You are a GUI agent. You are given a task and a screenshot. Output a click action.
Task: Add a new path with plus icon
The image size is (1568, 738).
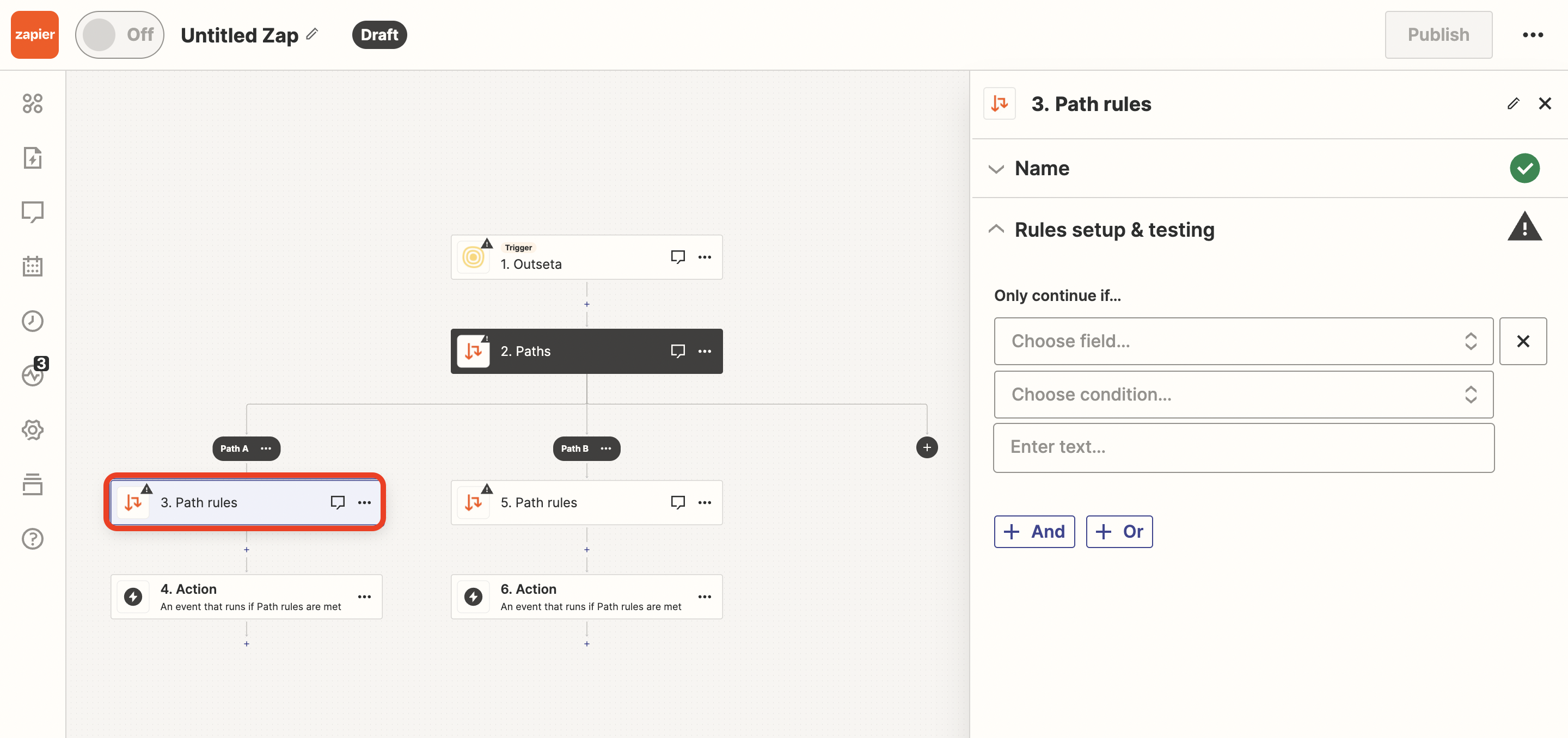pyautogui.click(x=927, y=448)
